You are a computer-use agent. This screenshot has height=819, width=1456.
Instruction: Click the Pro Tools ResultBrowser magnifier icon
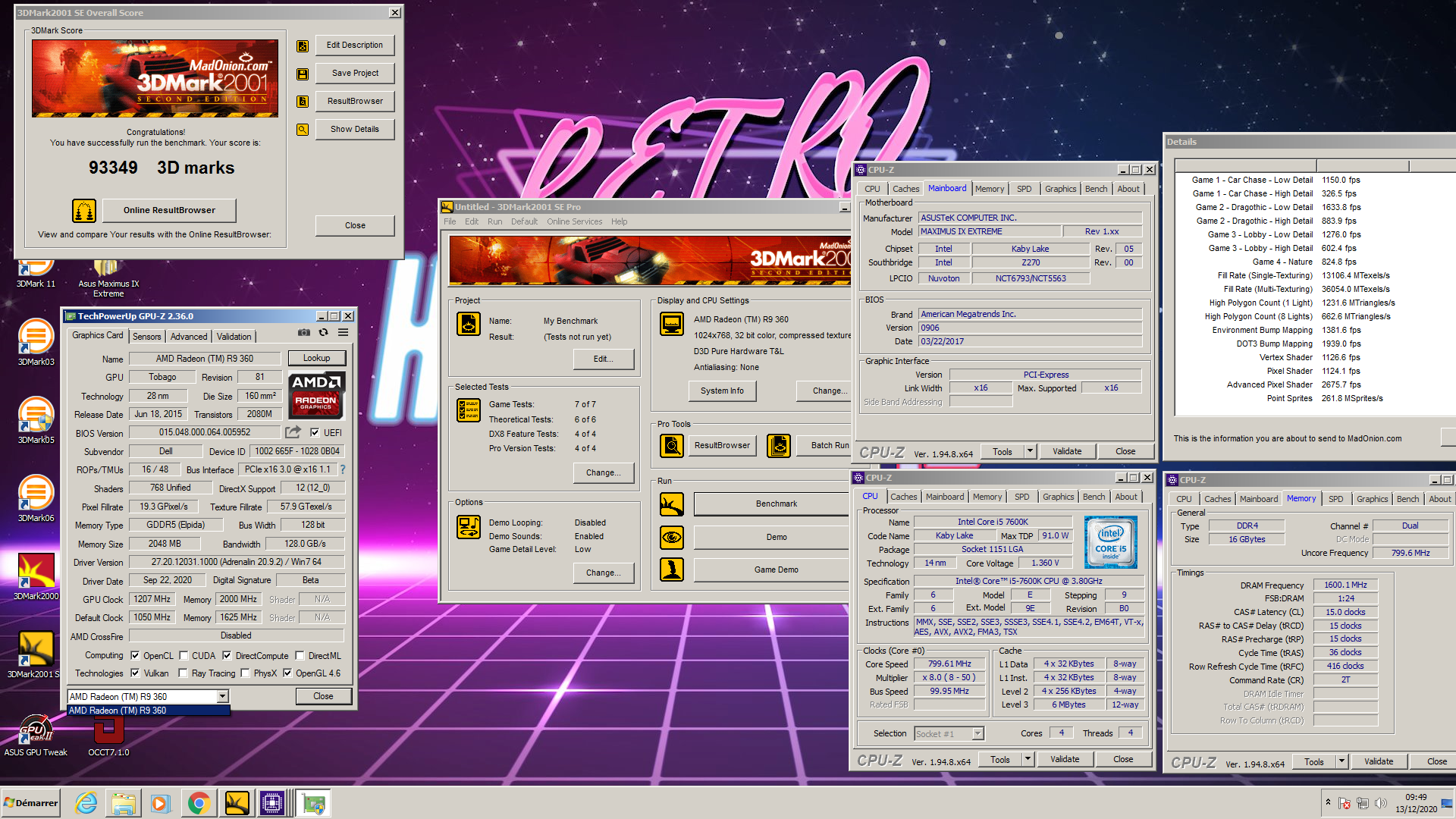click(x=672, y=445)
